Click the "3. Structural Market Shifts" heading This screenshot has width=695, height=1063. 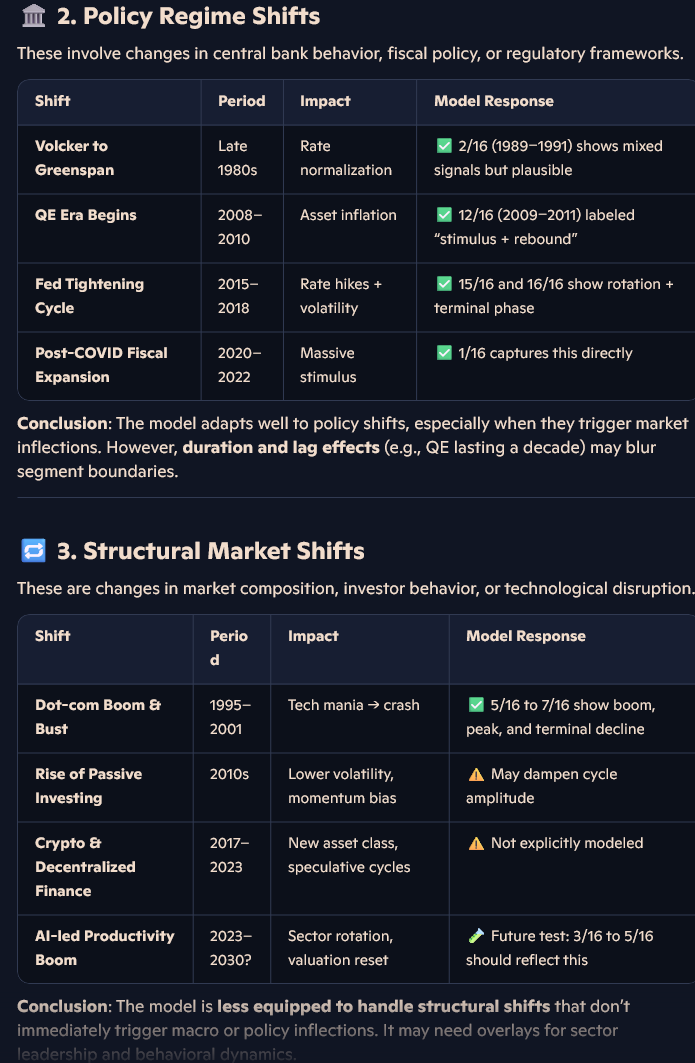210,551
